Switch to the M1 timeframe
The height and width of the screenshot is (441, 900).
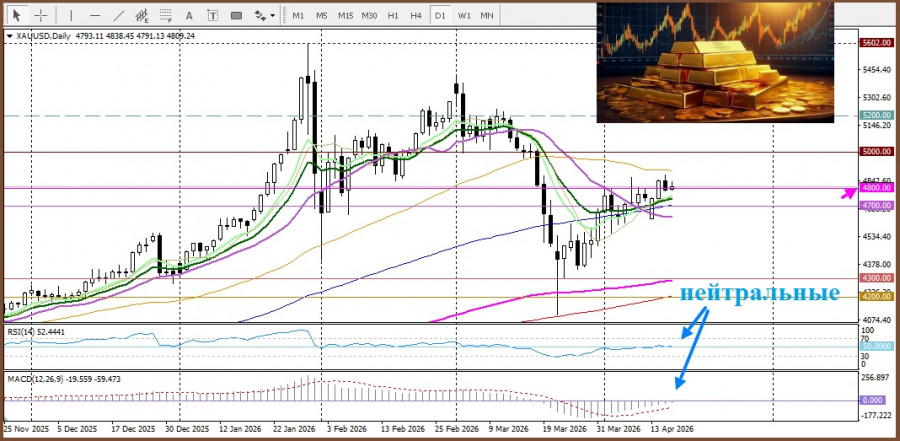point(298,15)
